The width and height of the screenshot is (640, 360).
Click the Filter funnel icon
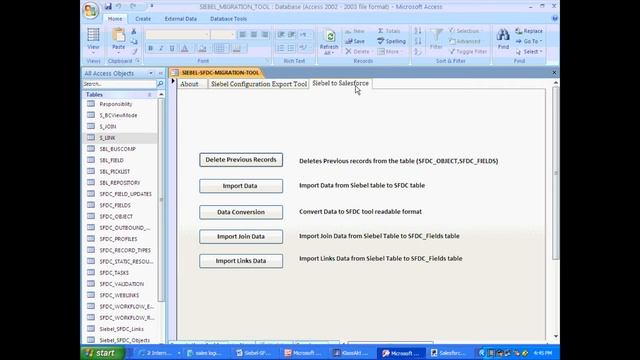436,39
